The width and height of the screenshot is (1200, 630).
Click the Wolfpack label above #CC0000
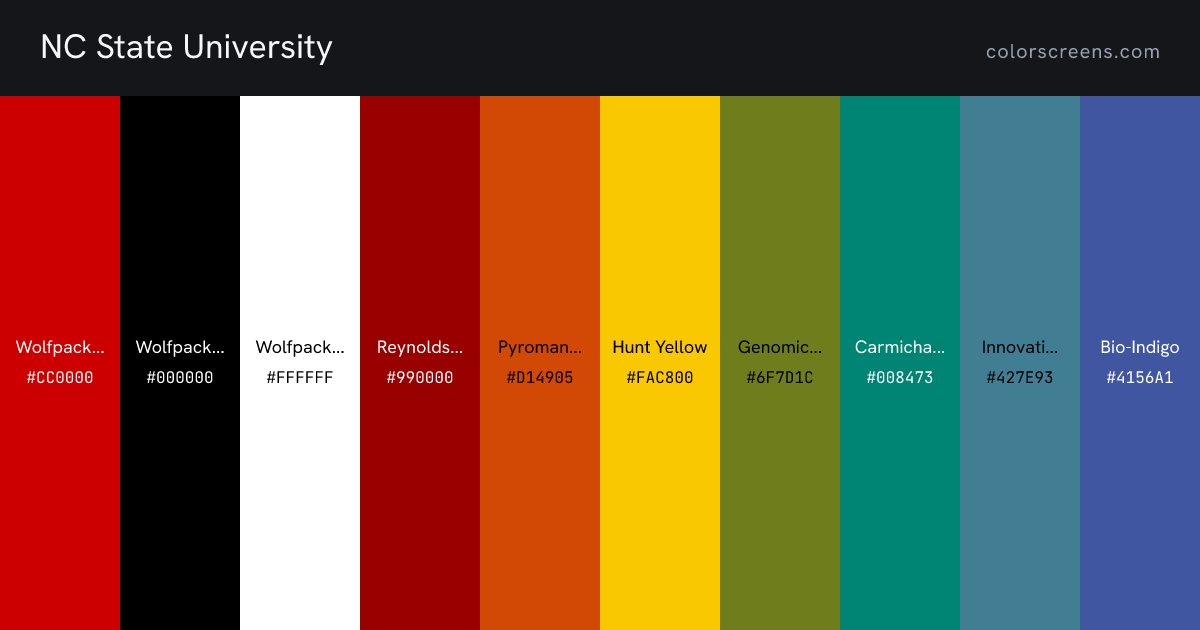[x=60, y=348]
